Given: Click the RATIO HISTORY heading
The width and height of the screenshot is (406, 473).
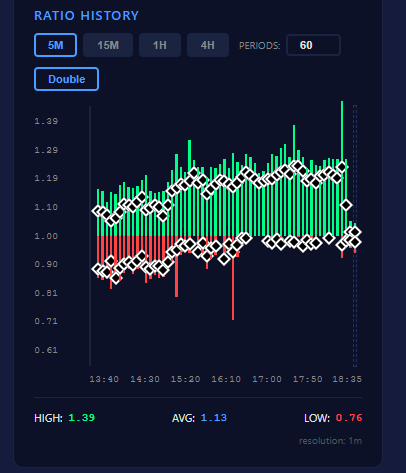Looking at the screenshot, I should [x=86, y=16].
